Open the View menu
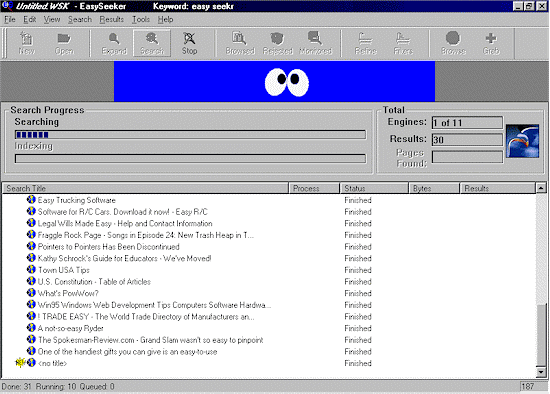The height and width of the screenshot is (394, 550). pyautogui.click(x=52, y=20)
